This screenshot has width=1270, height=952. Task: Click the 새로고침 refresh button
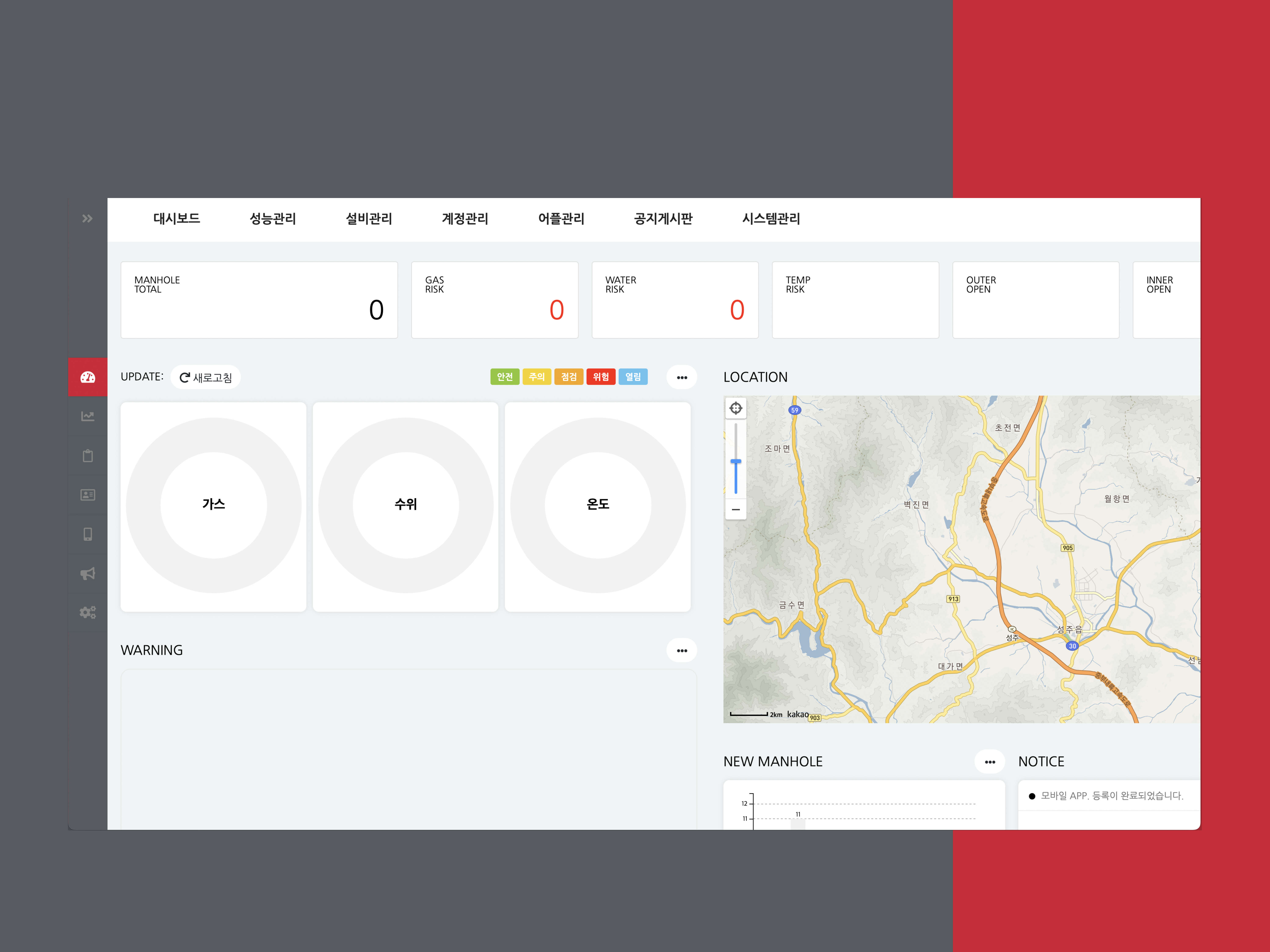click(206, 377)
